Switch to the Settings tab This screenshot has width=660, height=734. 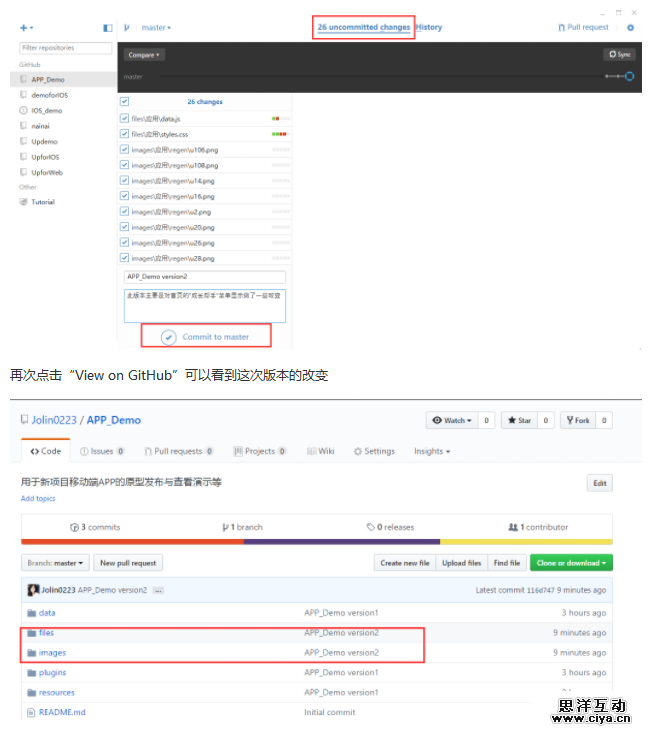374,451
